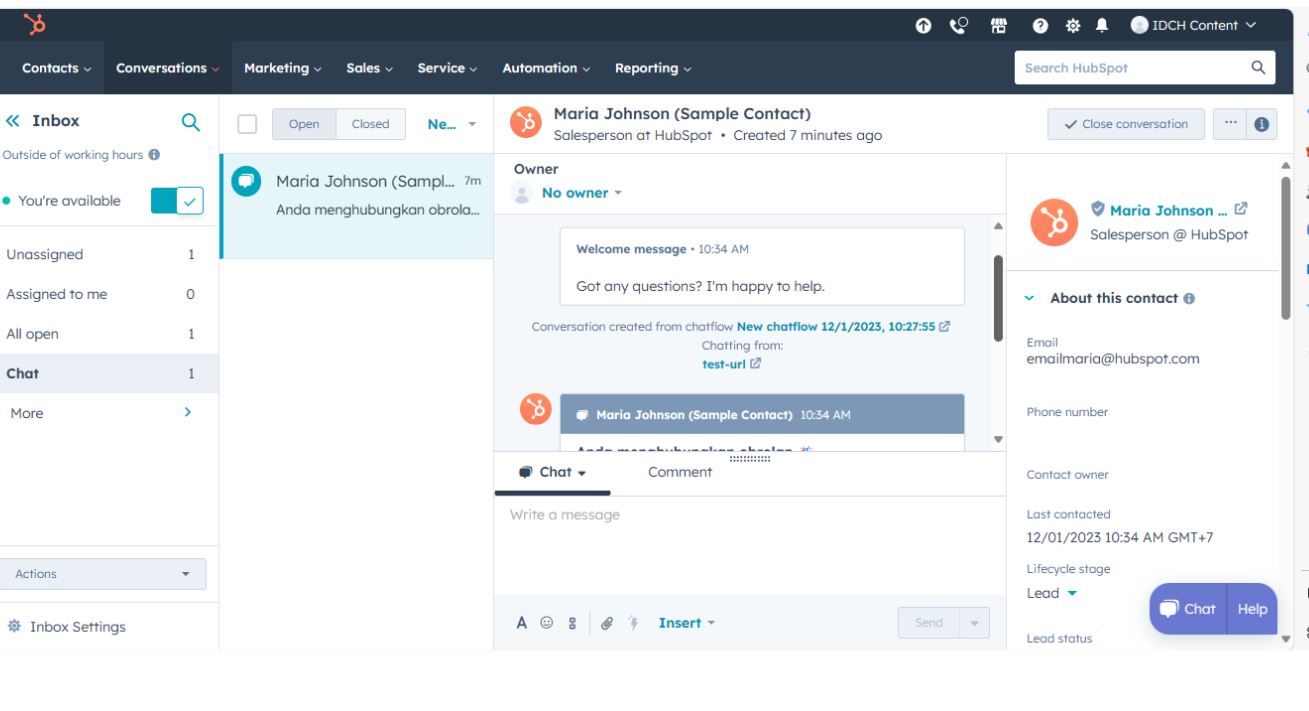Check the select-all conversations checkbox
Viewport: 1309px width, 711px height.
pyautogui.click(x=248, y=124)
